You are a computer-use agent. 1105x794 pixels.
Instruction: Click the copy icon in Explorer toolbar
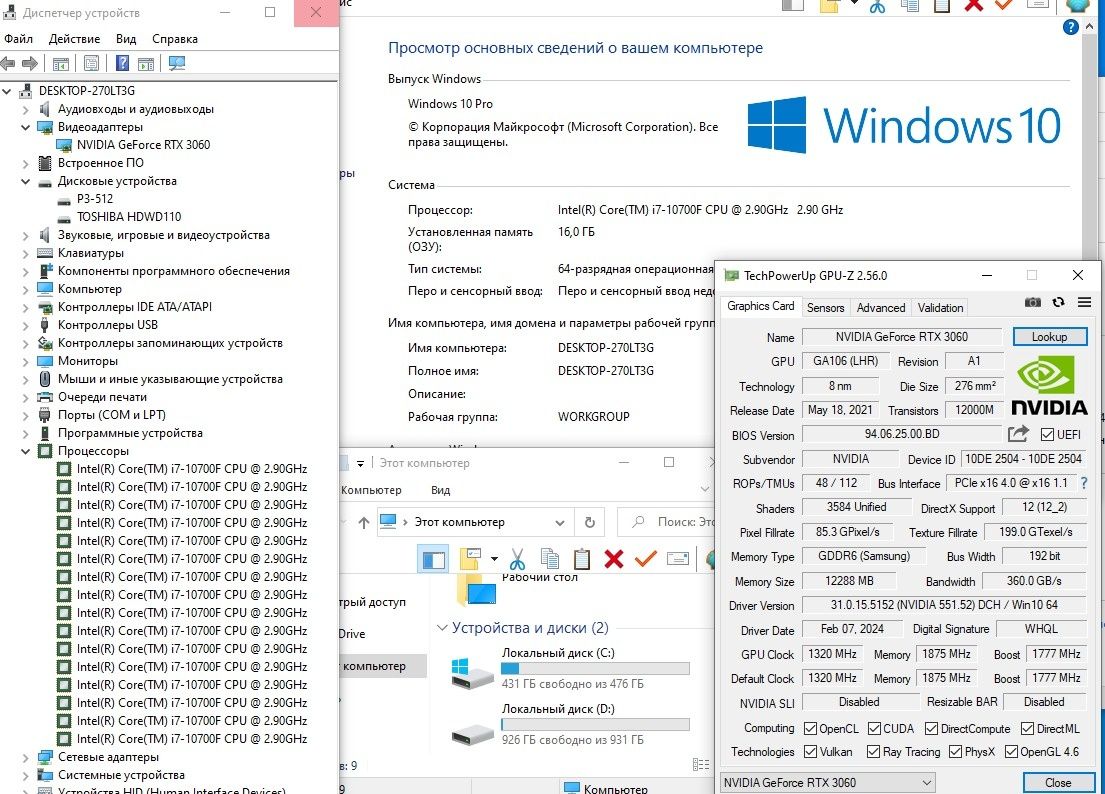pyautogui.click(x=550, y=559)
